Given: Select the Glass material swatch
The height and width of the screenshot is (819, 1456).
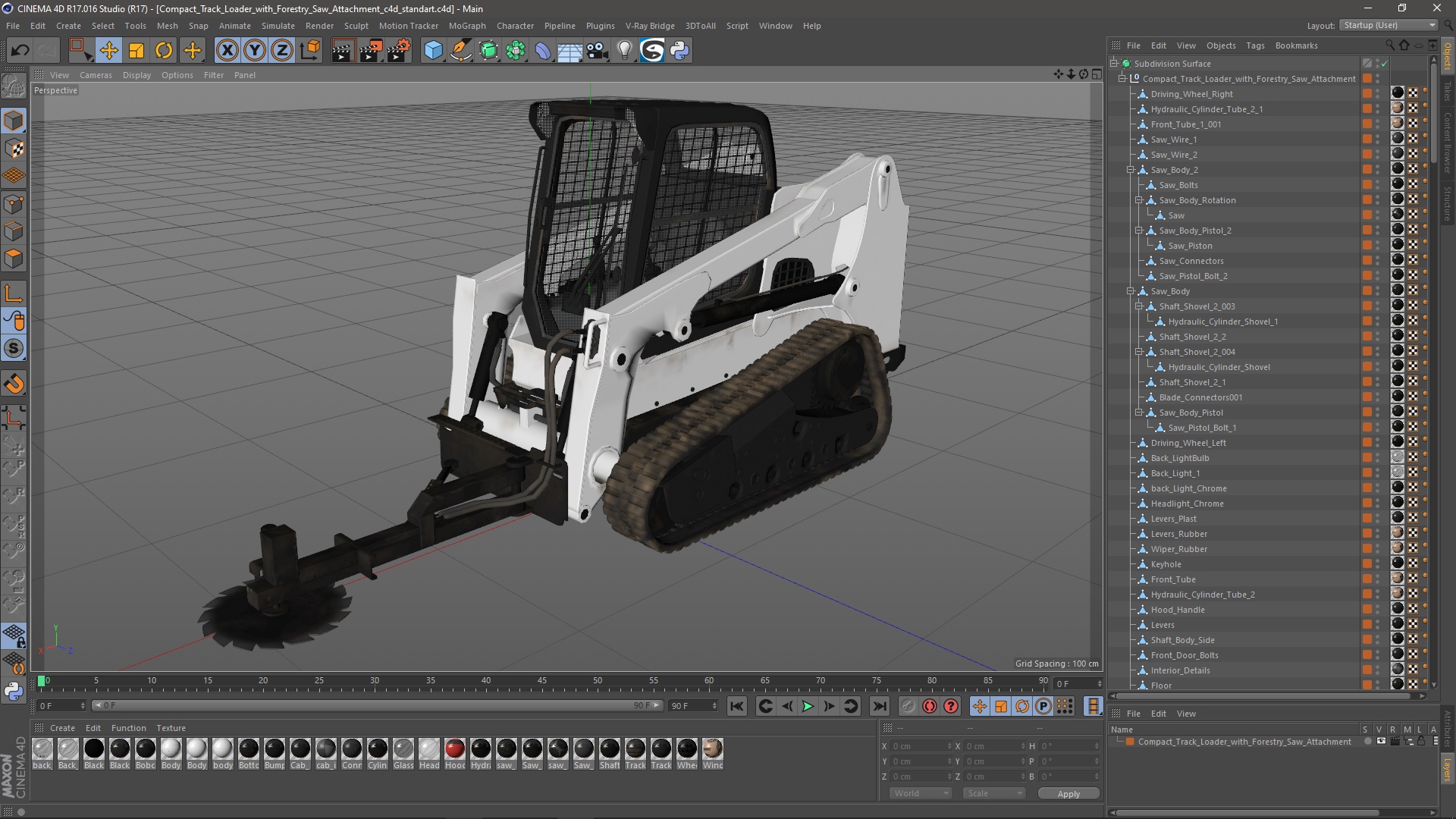Looking at the screenshot, I should pyautogui.click(x=403, y=754).
